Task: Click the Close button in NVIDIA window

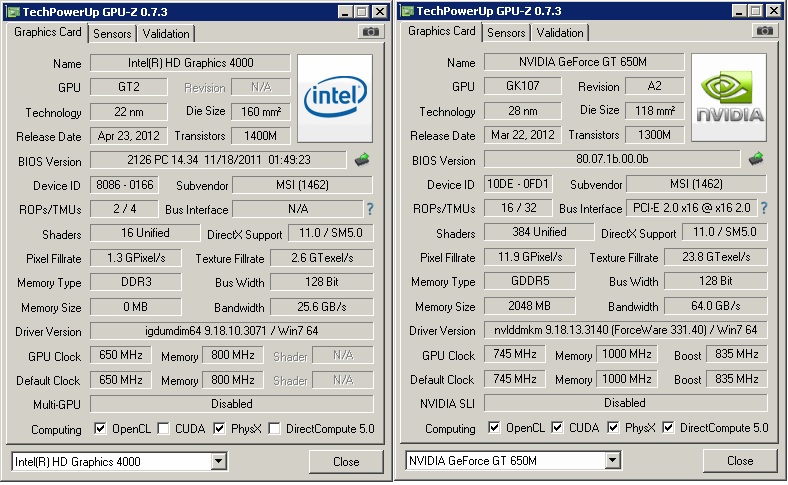Action: 740,460
